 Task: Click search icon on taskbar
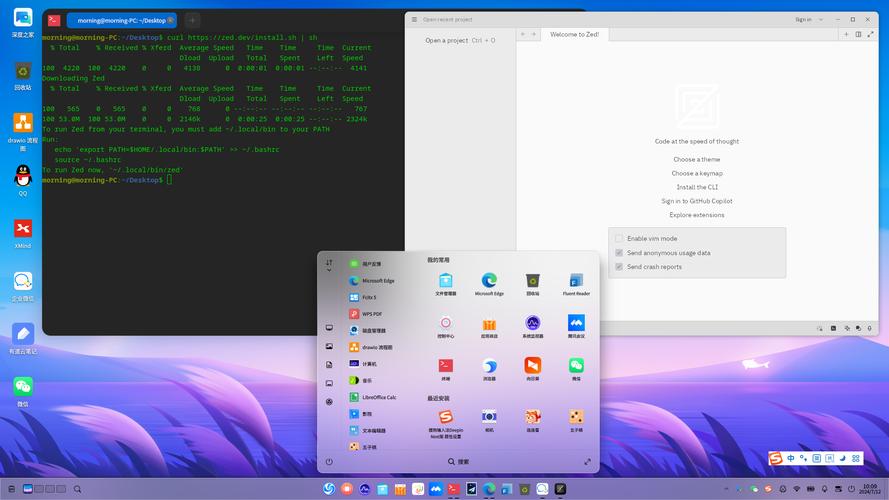(77, 489)
